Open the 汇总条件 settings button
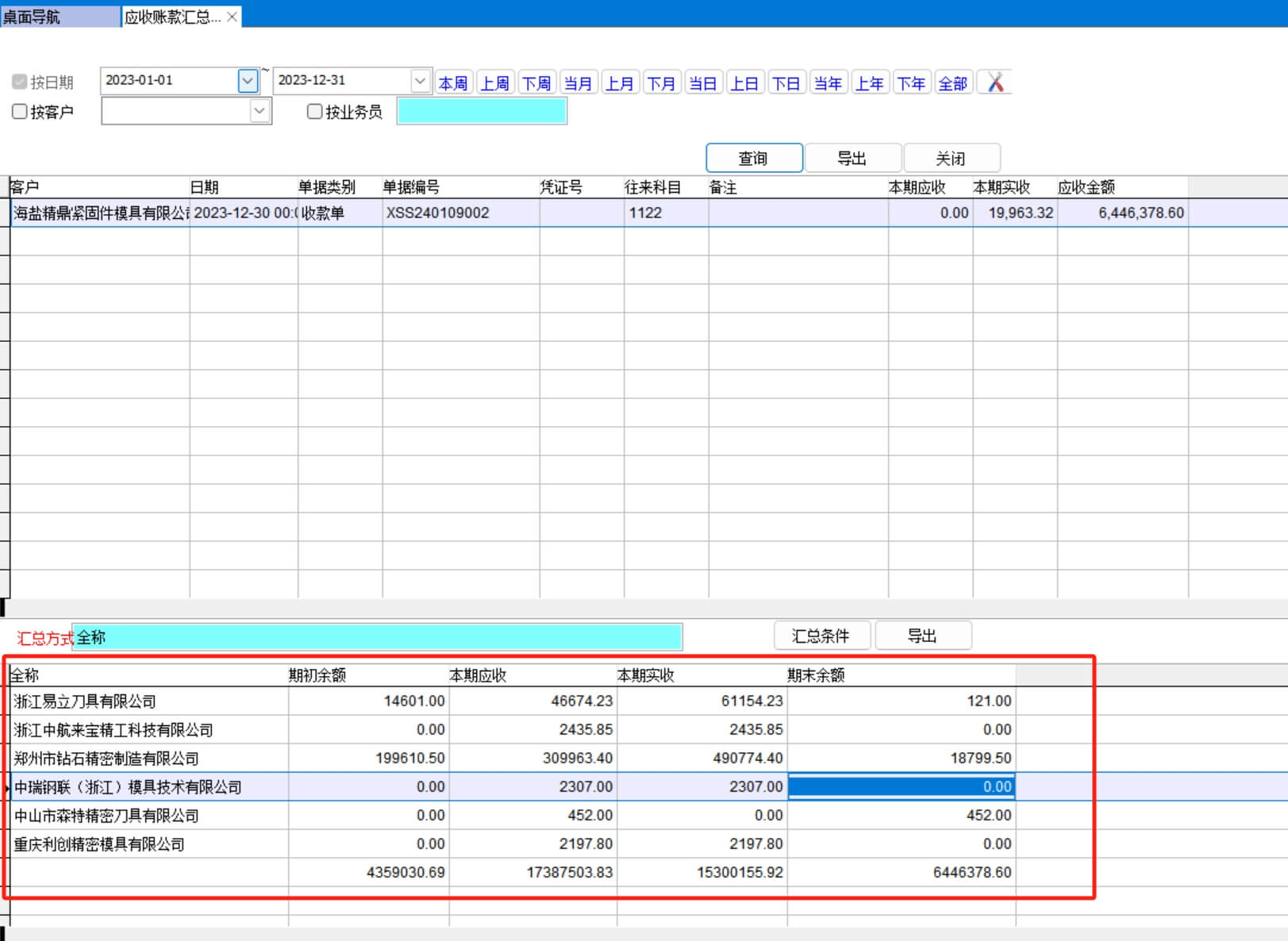Image resolution: width=1288 pixels, height=941 pixels. coord(821,636)
